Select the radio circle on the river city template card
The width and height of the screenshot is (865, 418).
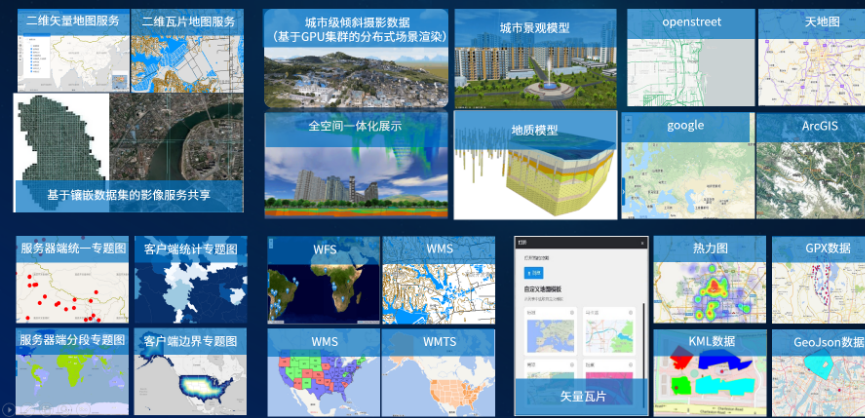coord(631,313)
